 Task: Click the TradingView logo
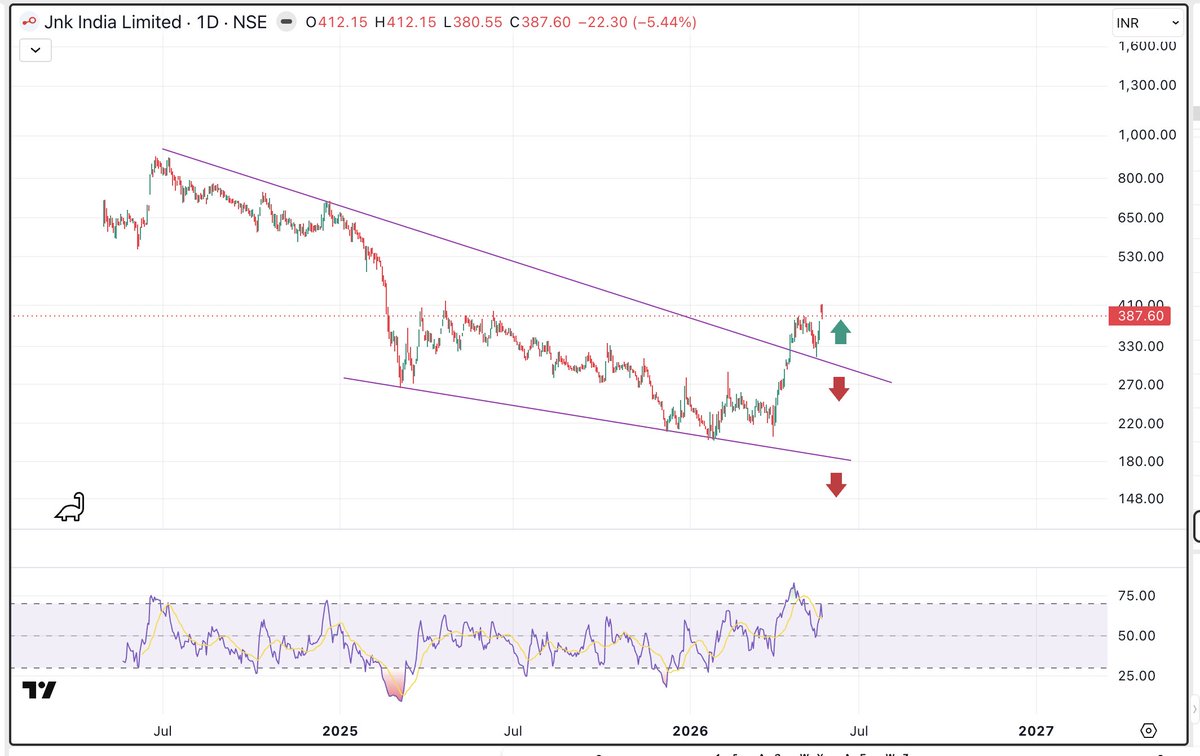[40, 690]
